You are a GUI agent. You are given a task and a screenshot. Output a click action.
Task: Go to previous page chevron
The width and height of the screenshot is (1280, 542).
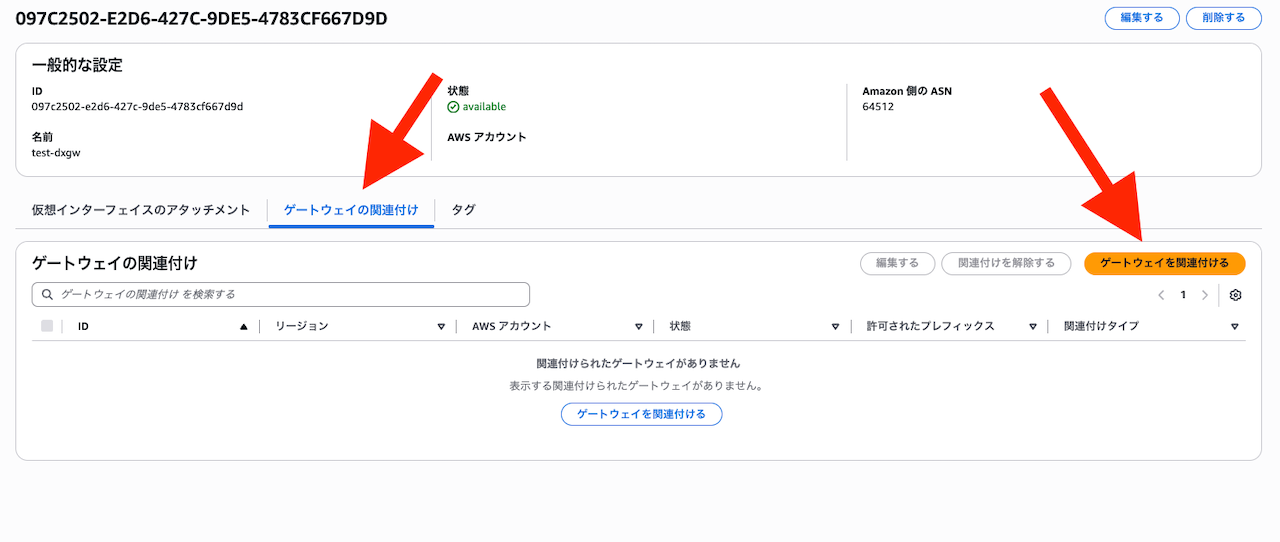pos(1161,295)
